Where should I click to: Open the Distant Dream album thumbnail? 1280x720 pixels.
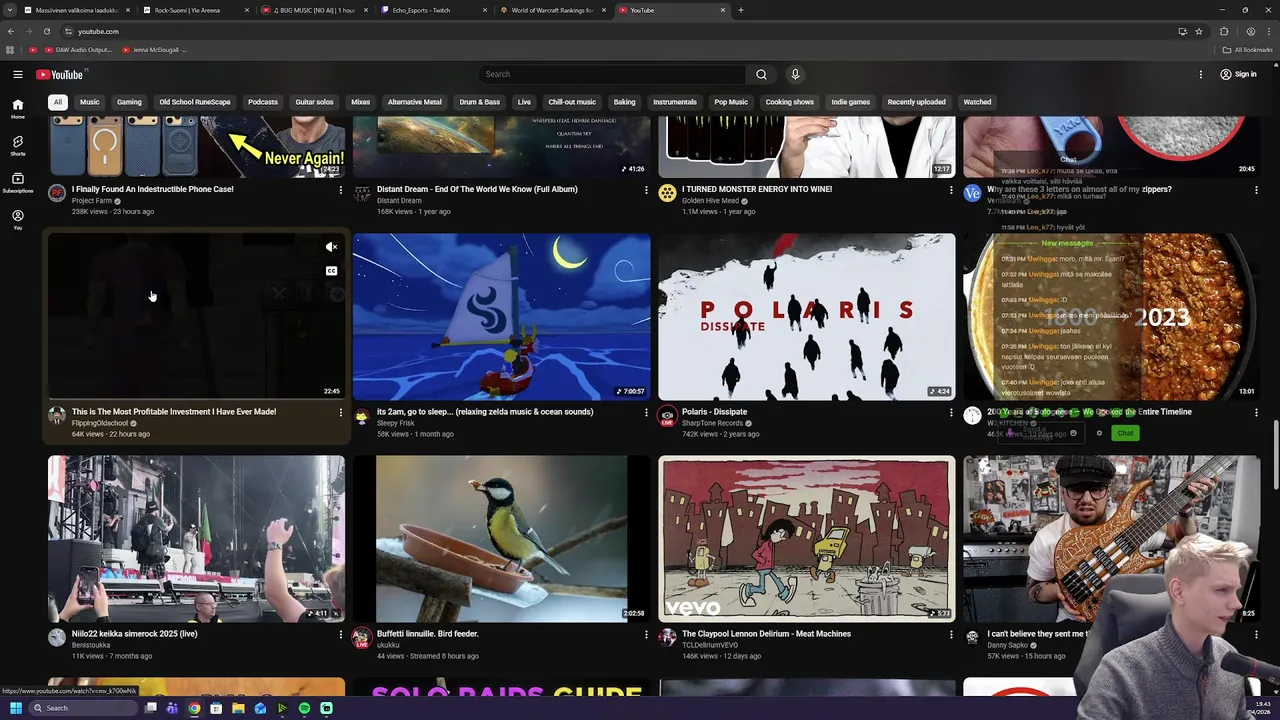coord(501,147)
